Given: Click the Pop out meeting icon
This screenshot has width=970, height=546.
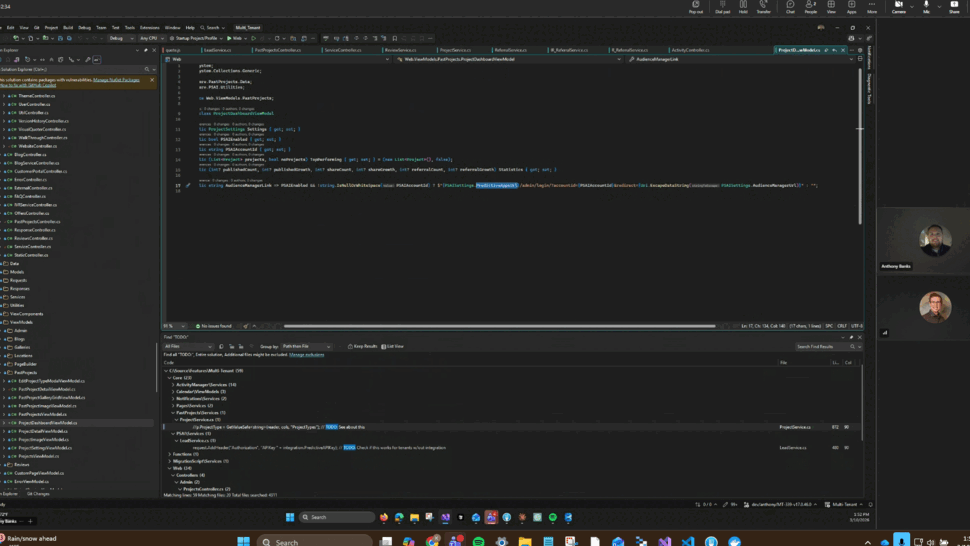Looking at the screenshot, I should [696, 6].
